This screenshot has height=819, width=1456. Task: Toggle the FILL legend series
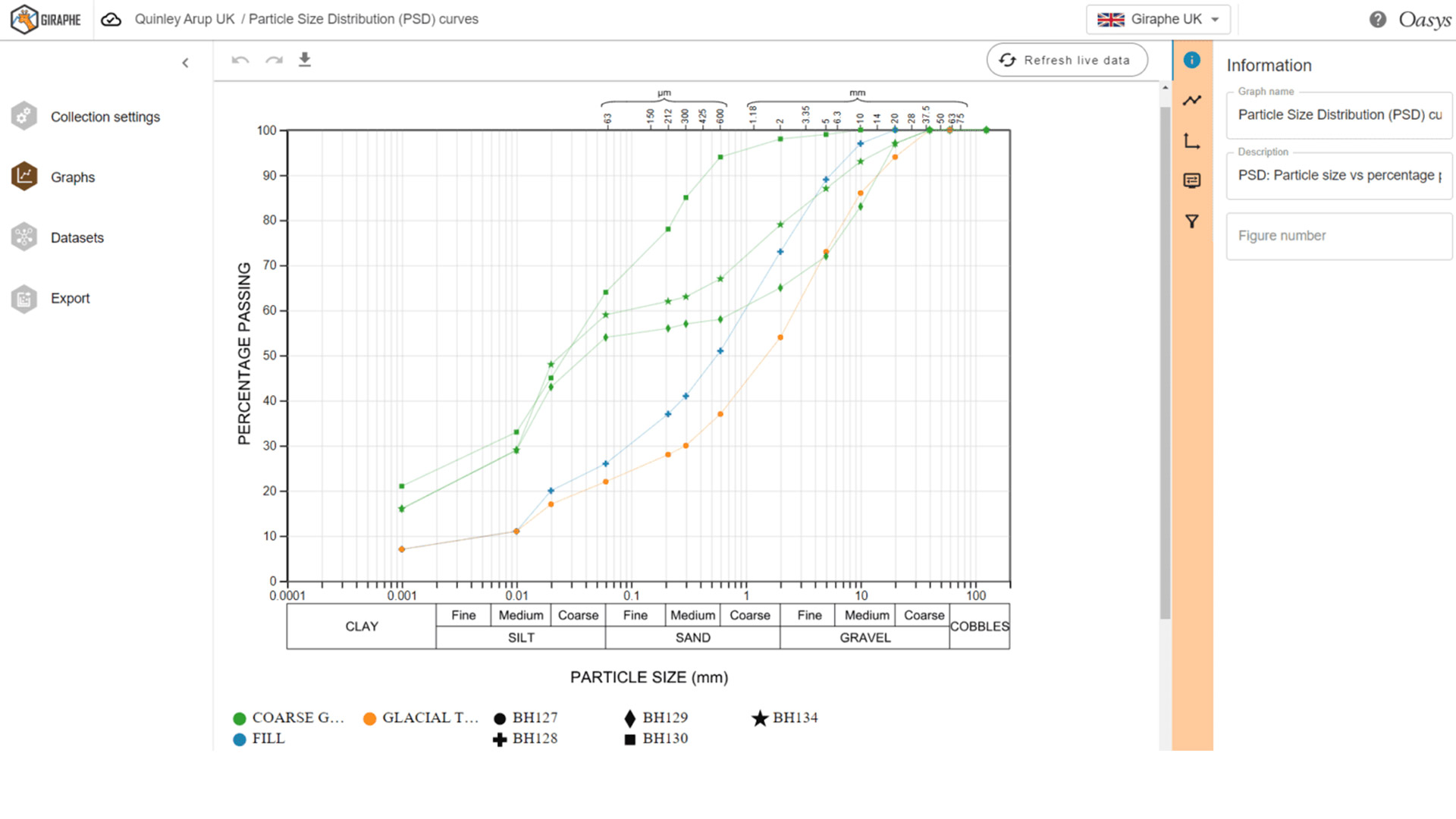(x=259, y=739)
